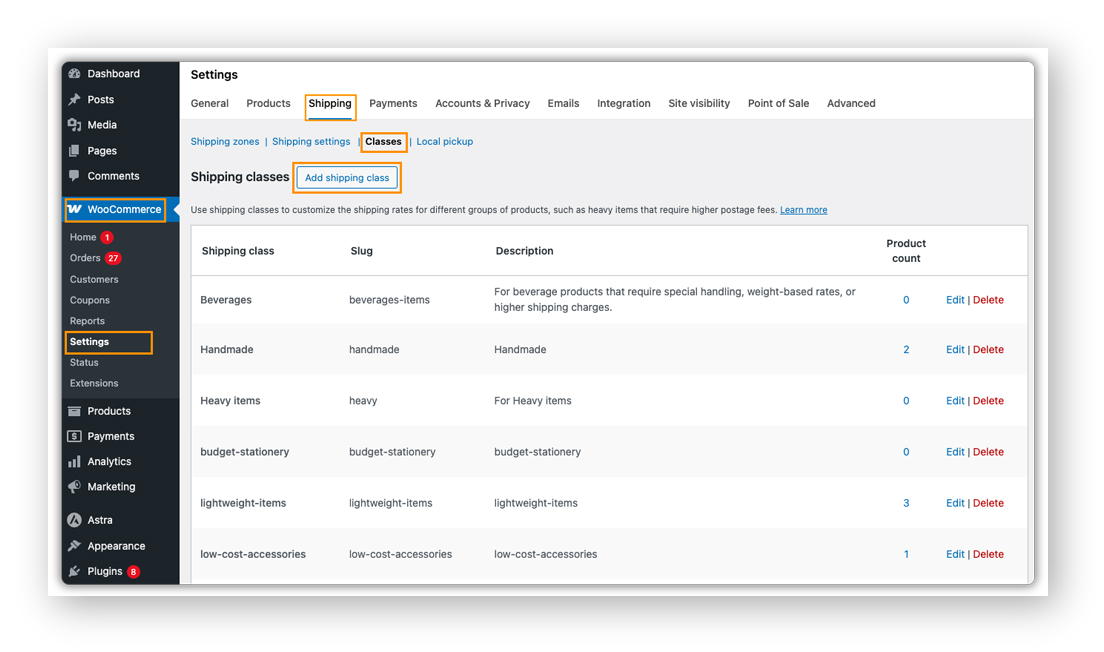
Task: Click the Appearance paintbrush icon
Action: tap(75, 546)
